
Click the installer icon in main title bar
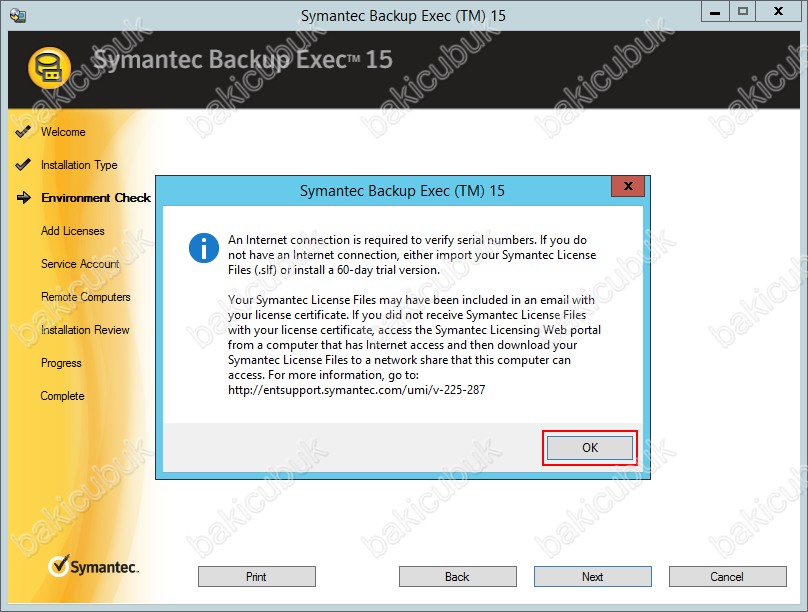pos(18,15)
